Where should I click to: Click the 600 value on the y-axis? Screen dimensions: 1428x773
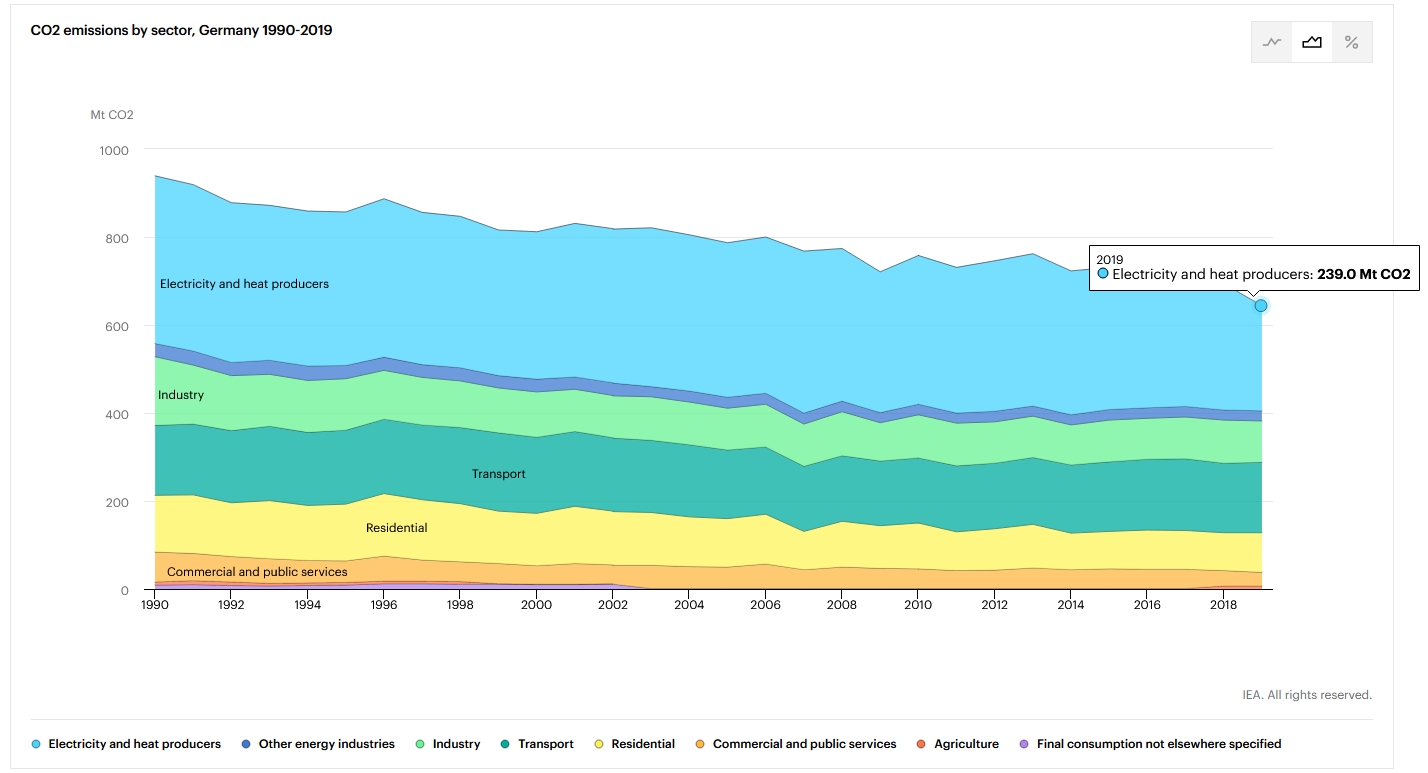coord(119,326)
